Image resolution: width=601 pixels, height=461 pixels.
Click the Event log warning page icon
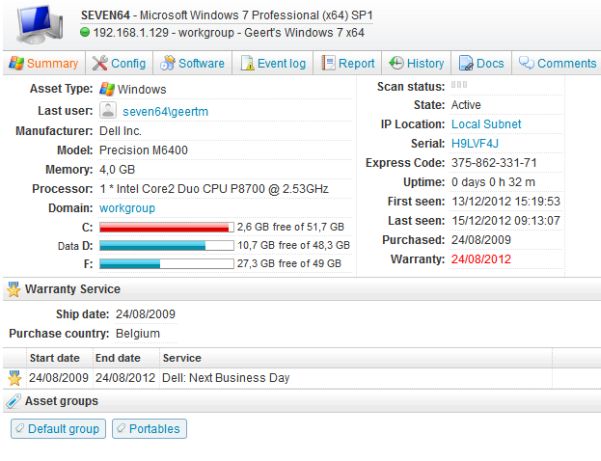pos(247,63)
